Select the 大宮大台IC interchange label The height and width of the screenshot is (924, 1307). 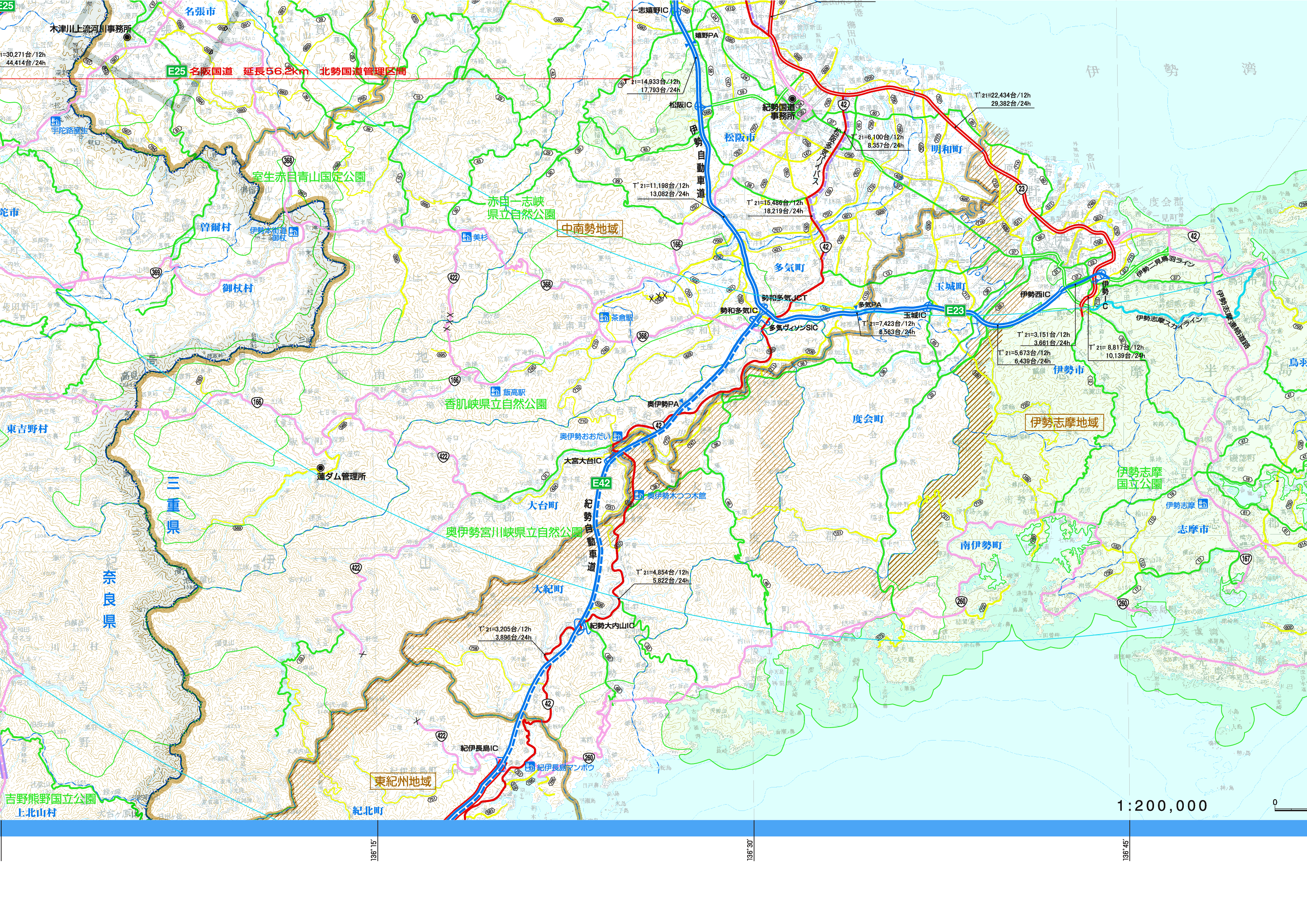[583, 461]
